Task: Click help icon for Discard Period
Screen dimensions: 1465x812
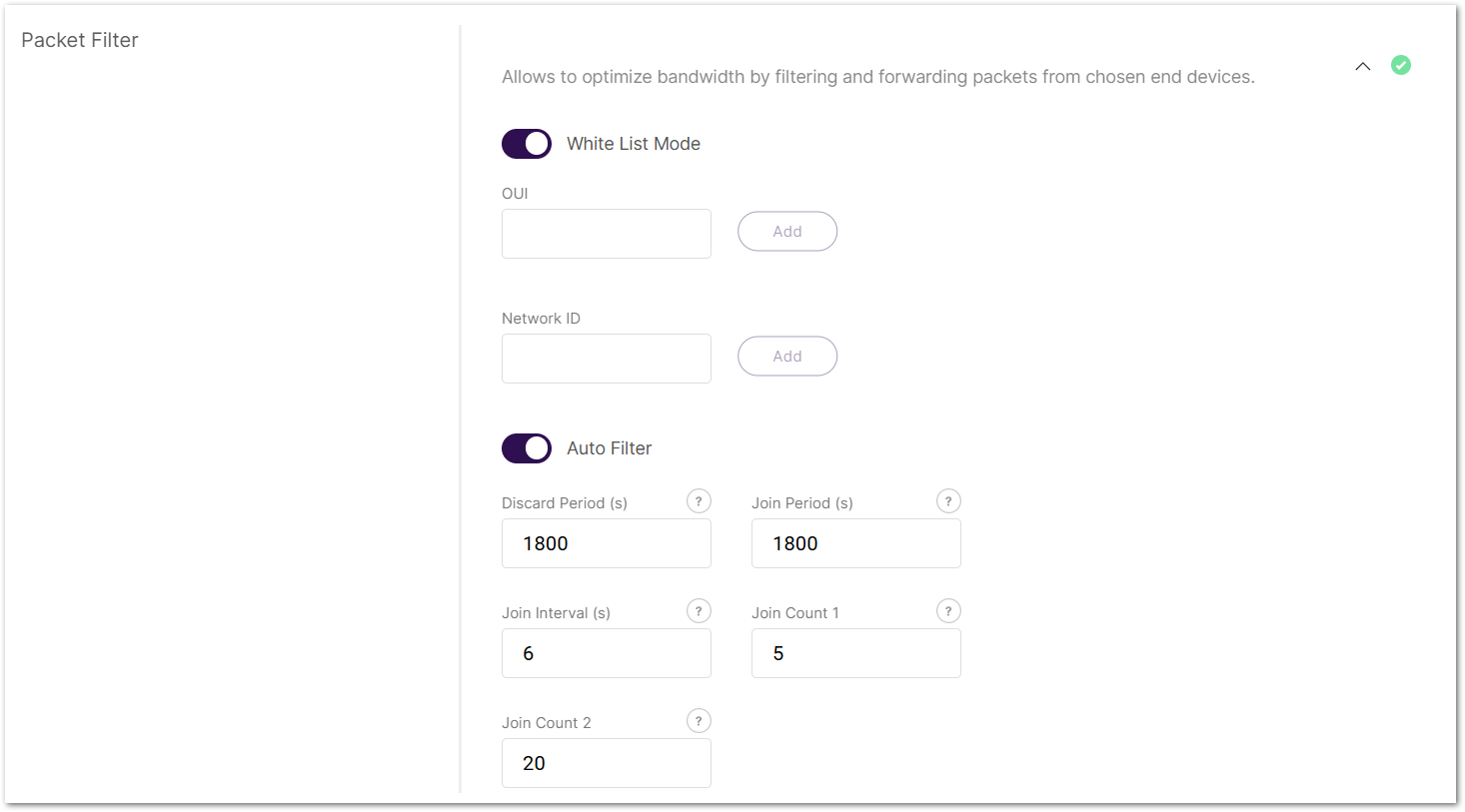Action: point(699,501)
